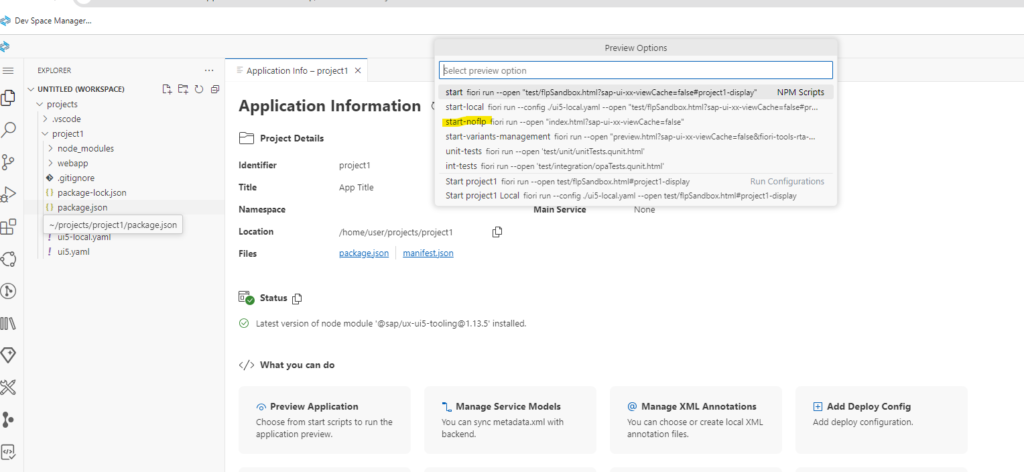Click the App Title value text
1024x472 pixels.
pyautogui.click(x=356, y=187)
